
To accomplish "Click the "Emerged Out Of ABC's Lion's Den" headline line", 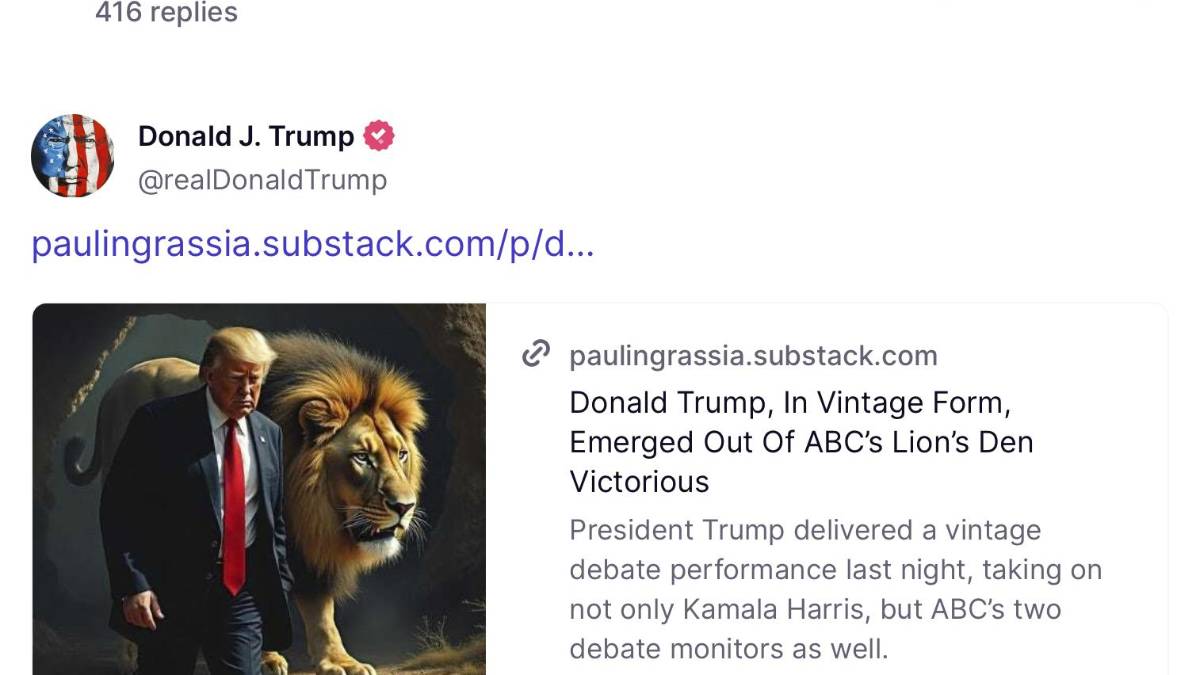I will (801, 442).
